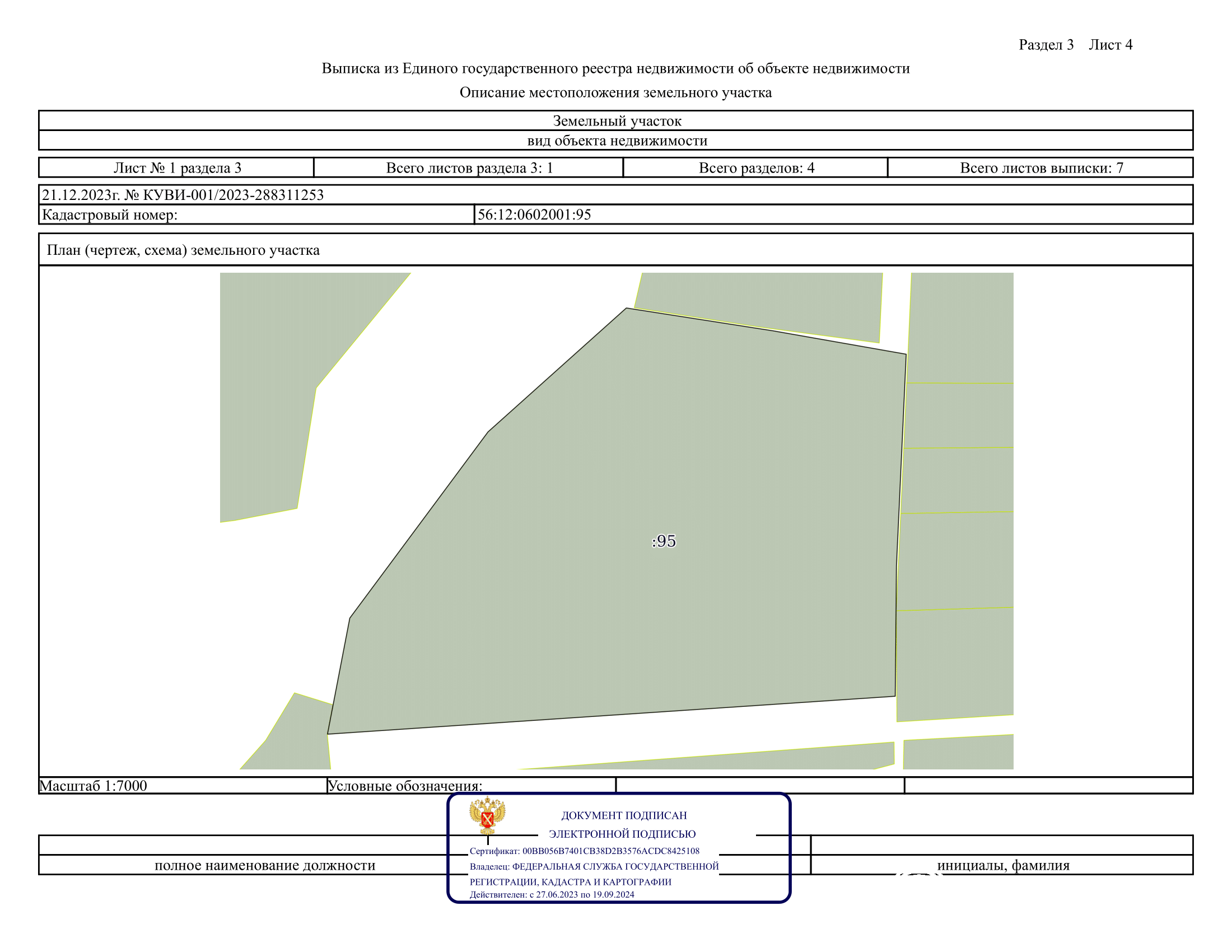The height and width of the screenshot is (952, 1232).
Task: Click "ЭЛЕКТРОННОЙ ПОДПИСЬЮ" in the signature stamp
Action: click(x=622, y=834)
